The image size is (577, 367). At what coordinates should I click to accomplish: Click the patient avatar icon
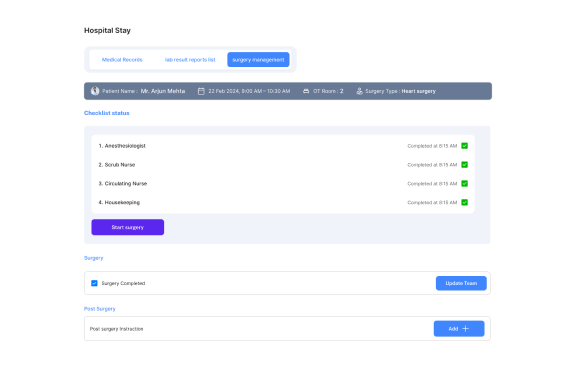tap(95, 91)
